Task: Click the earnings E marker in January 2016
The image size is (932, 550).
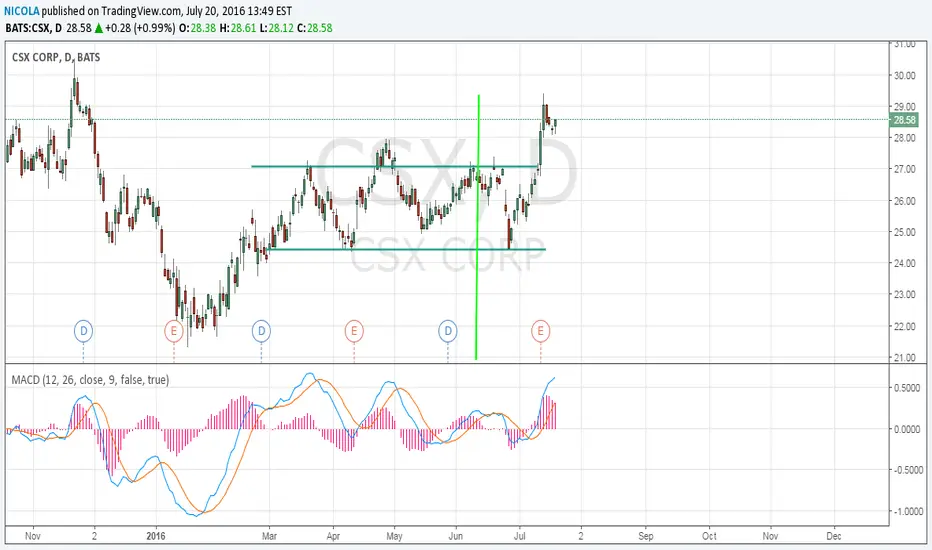Action: click(x=174, y=331)
